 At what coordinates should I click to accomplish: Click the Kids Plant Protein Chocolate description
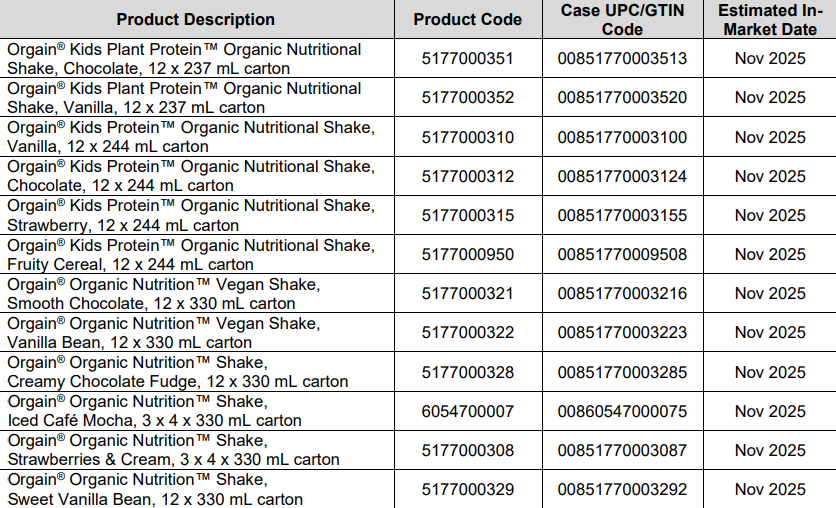click(184, 58)
